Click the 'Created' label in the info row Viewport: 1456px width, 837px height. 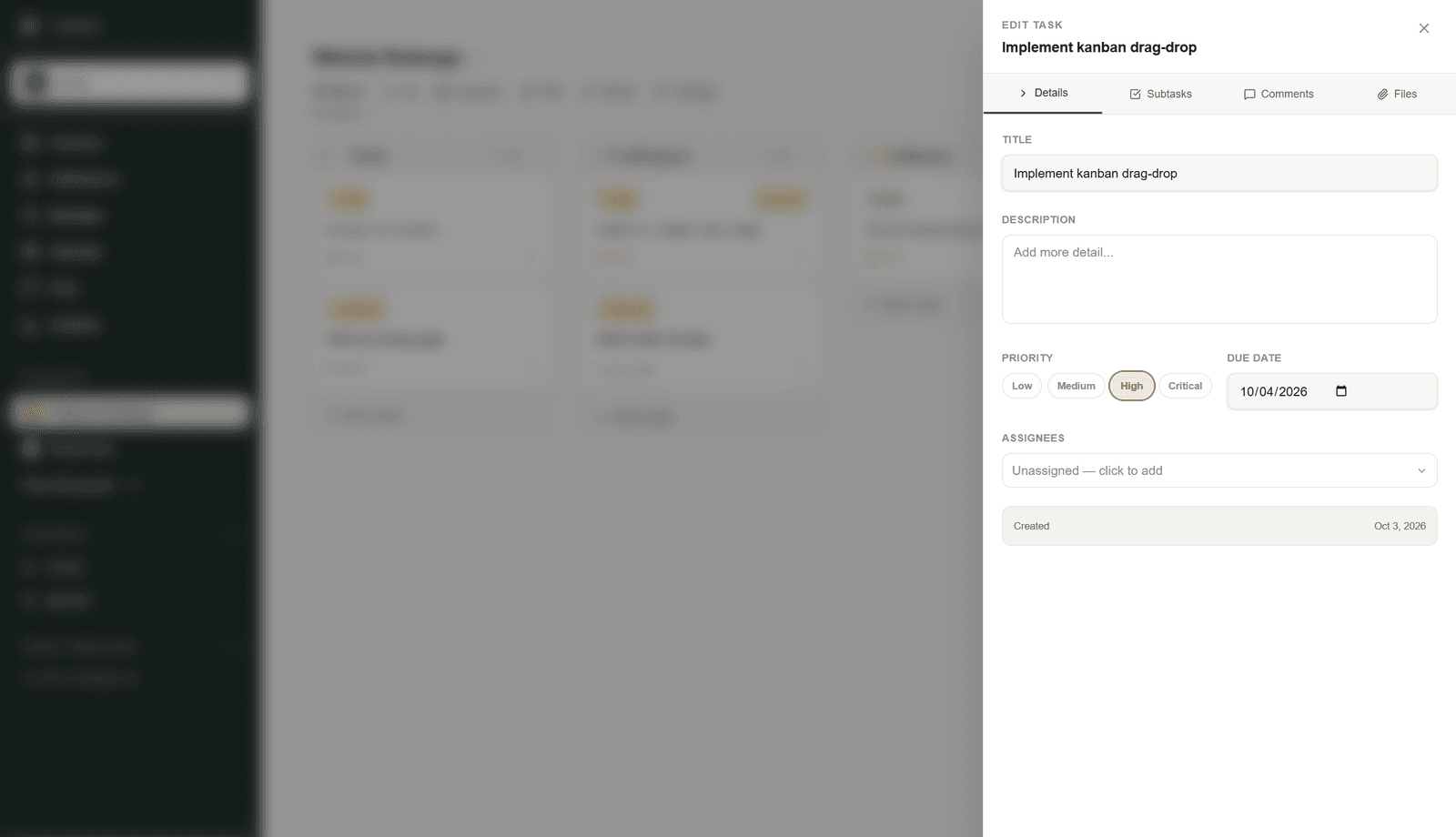(x=1031, y=526)
